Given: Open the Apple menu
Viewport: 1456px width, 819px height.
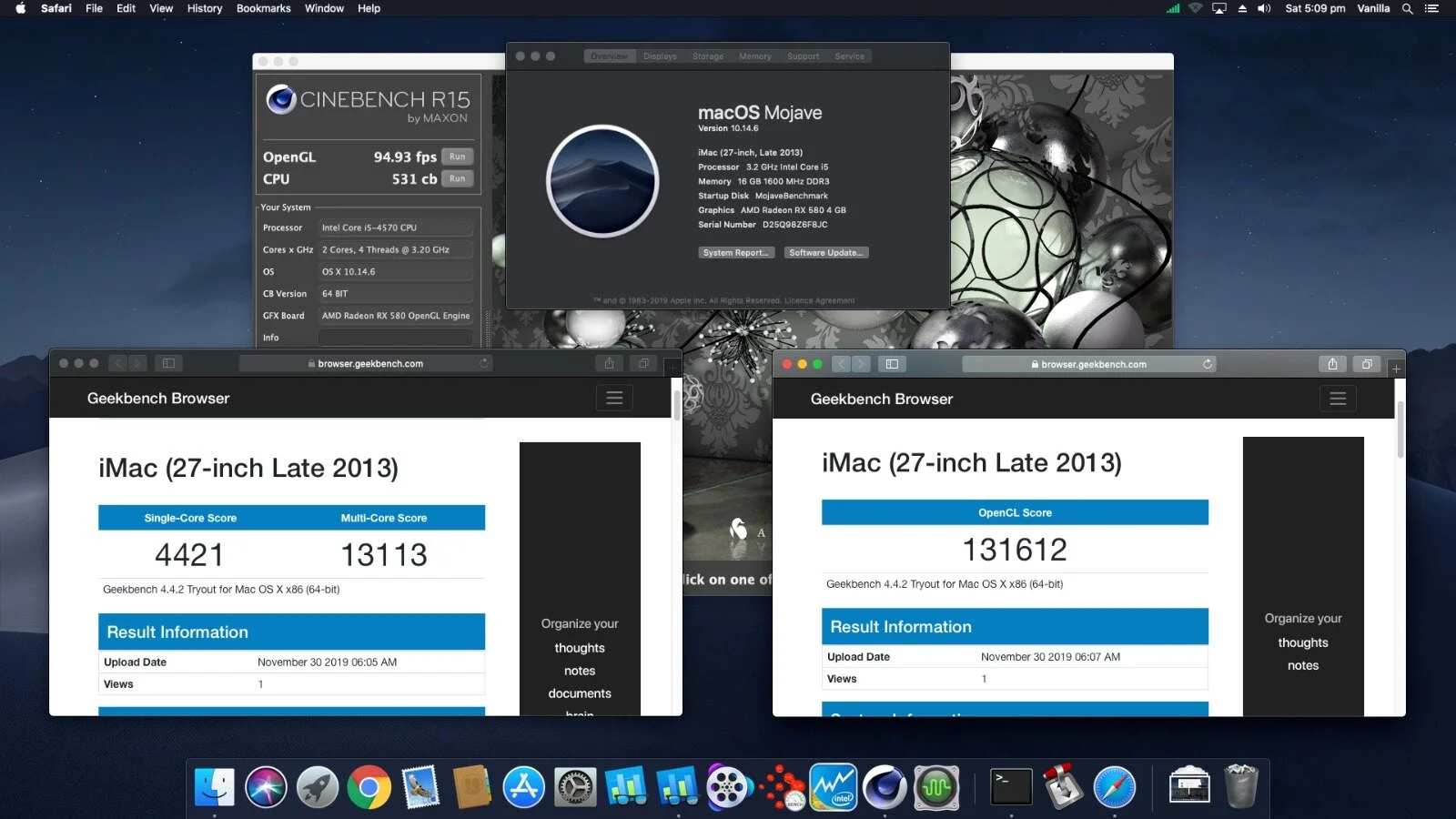Looking at the screenshot, I should 20,8.
